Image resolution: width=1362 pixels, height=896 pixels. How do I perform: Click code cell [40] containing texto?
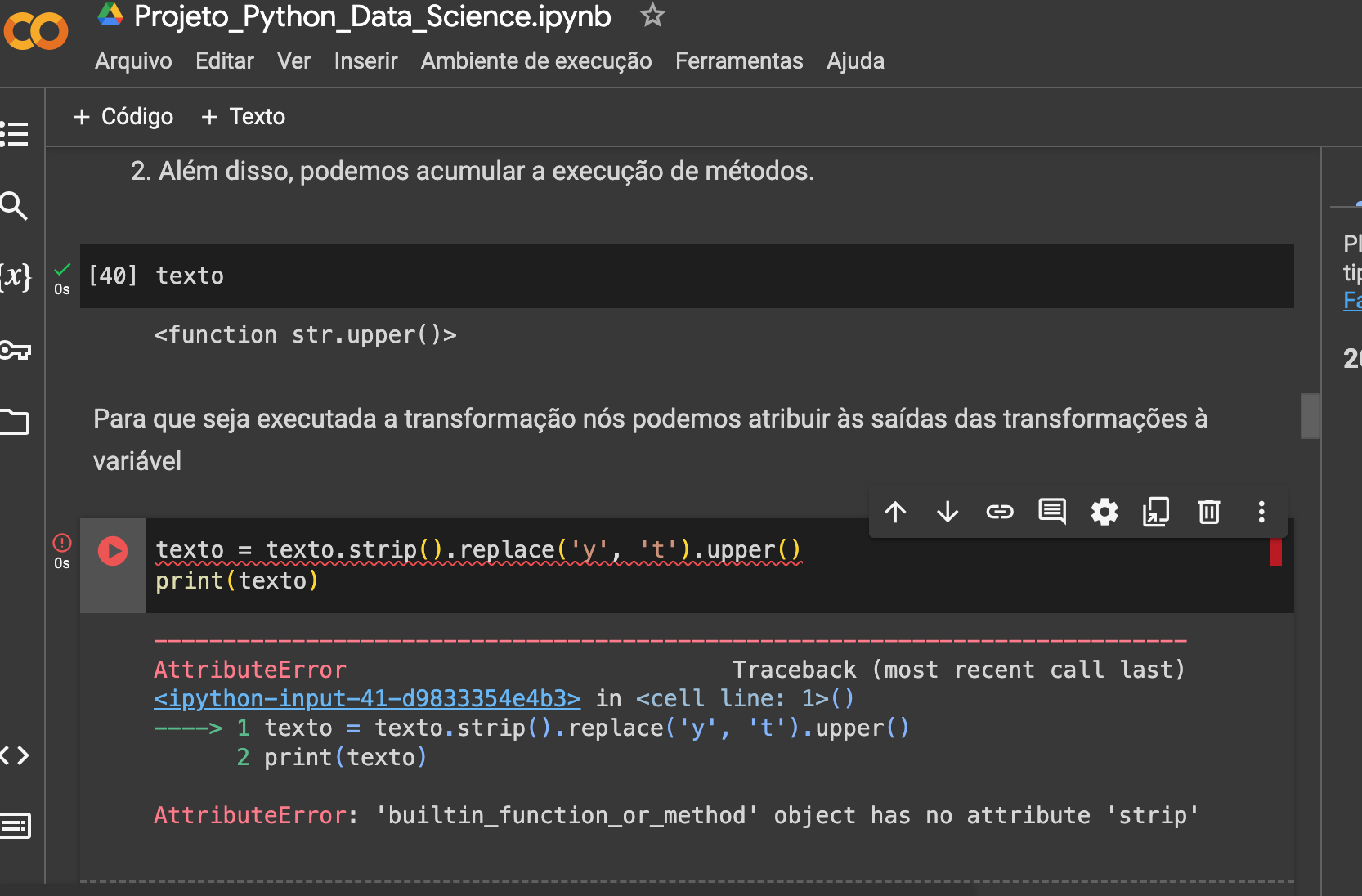[x=687, y=276]
